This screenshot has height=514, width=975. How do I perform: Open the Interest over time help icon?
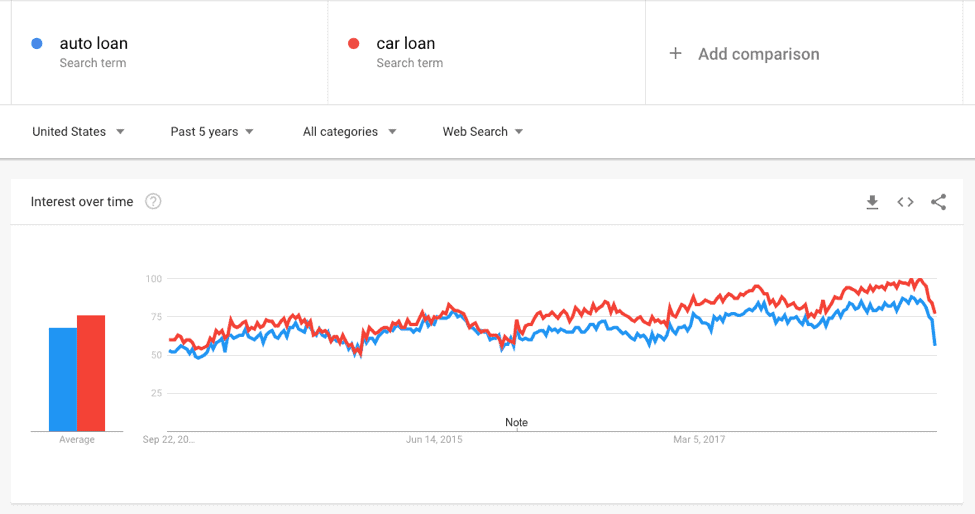tap(153, 201)
